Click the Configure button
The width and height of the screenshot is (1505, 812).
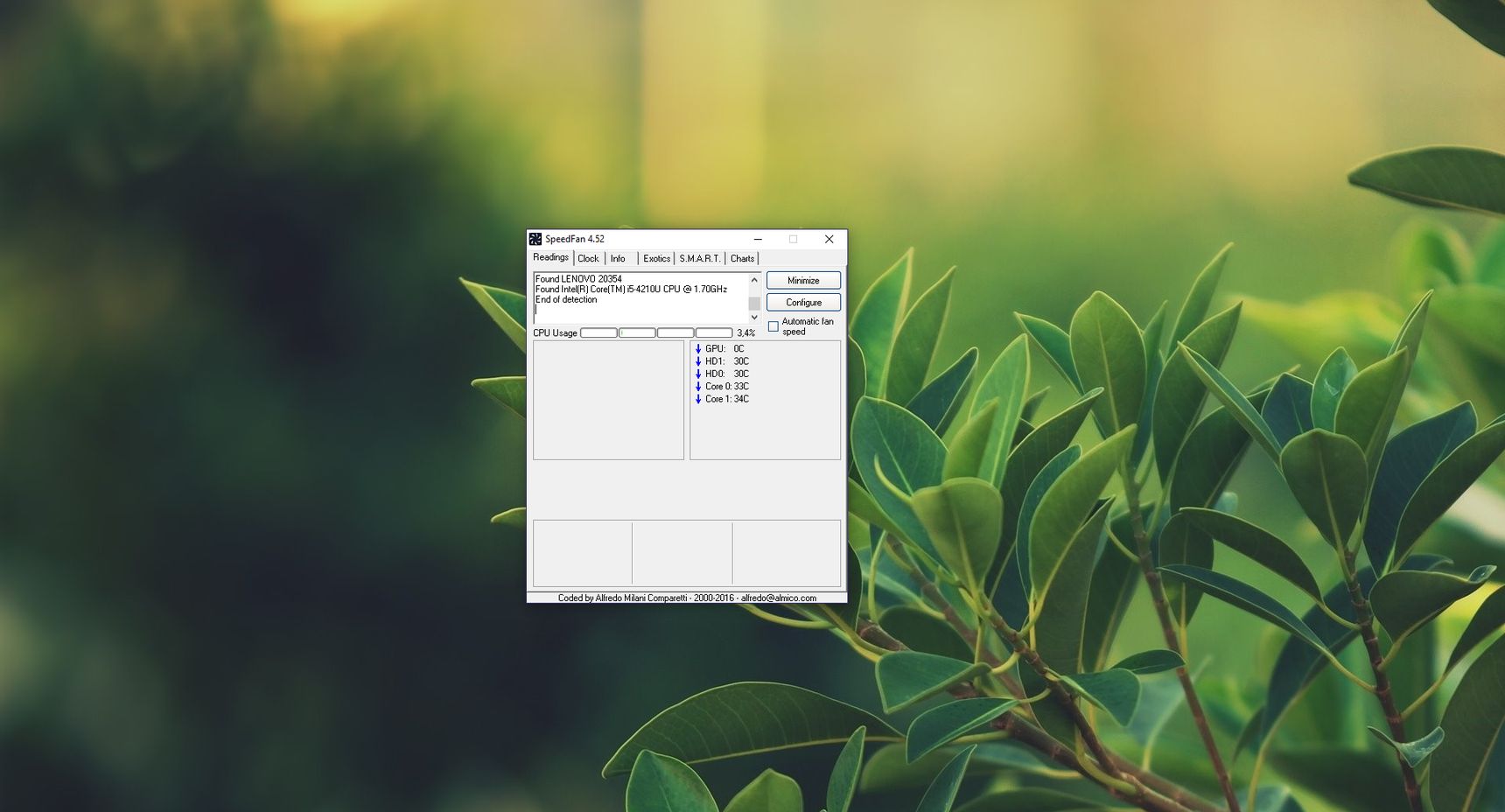[803, 302]
